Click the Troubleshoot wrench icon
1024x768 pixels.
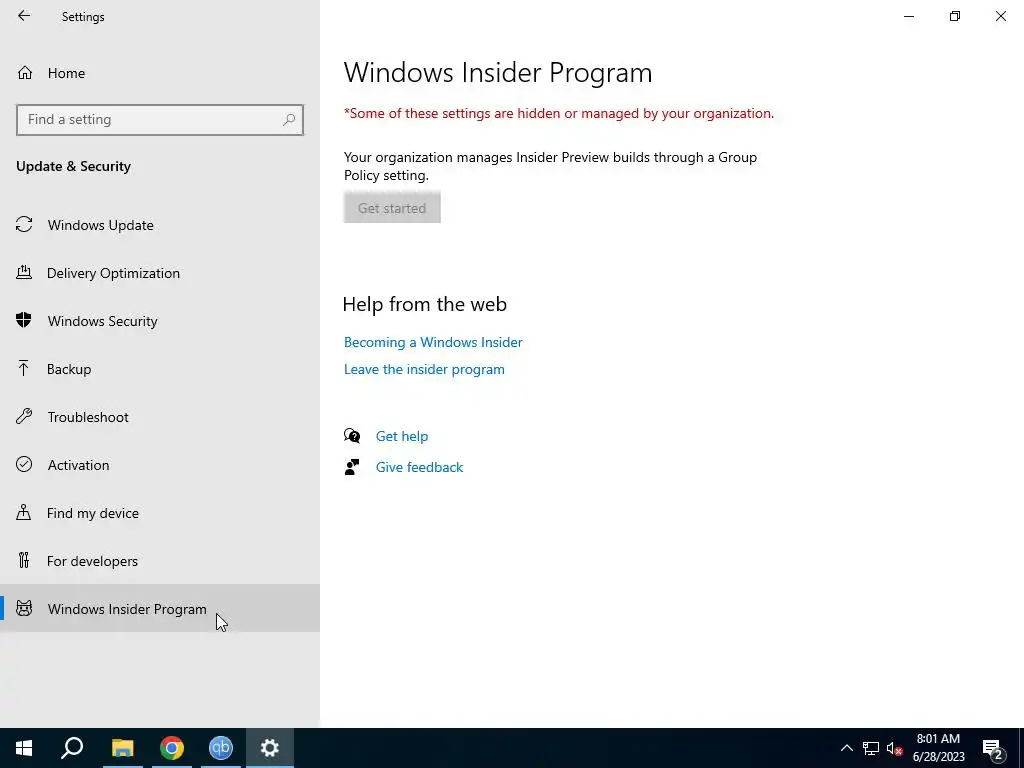[x=24, y=416]
